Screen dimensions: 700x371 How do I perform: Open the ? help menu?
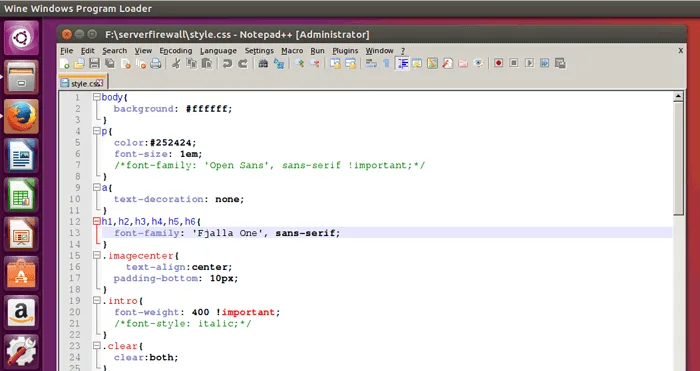coord(403,50)
